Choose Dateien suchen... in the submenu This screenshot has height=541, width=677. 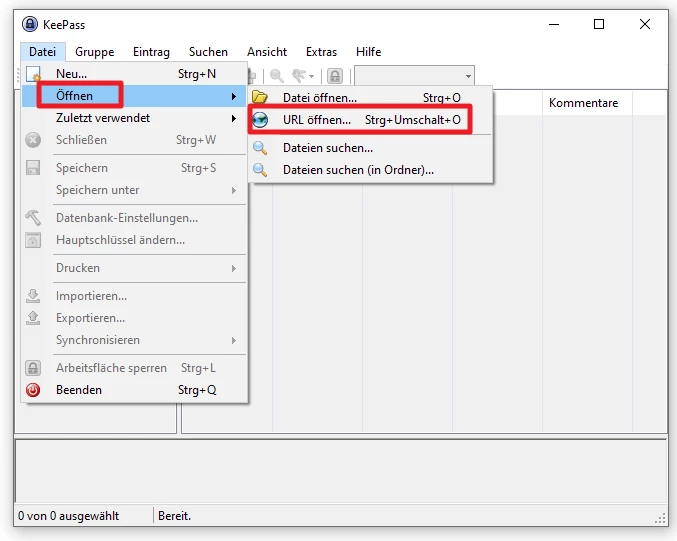pos(370,148)
